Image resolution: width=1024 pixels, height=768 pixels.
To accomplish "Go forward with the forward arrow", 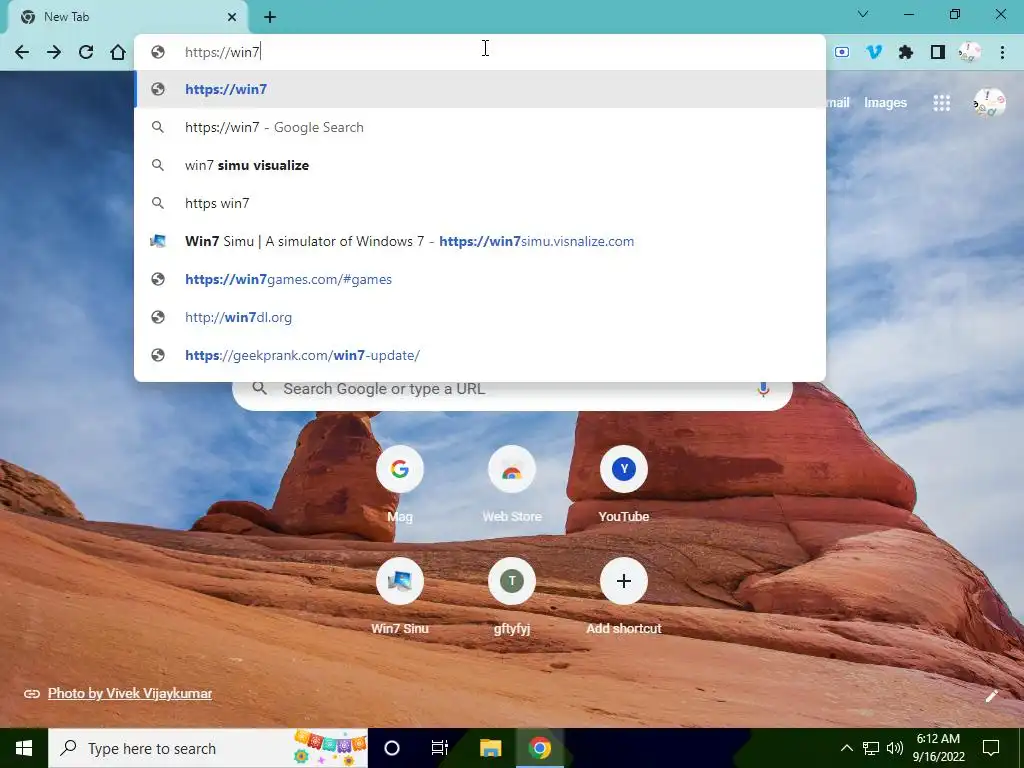I will (54, 52).
